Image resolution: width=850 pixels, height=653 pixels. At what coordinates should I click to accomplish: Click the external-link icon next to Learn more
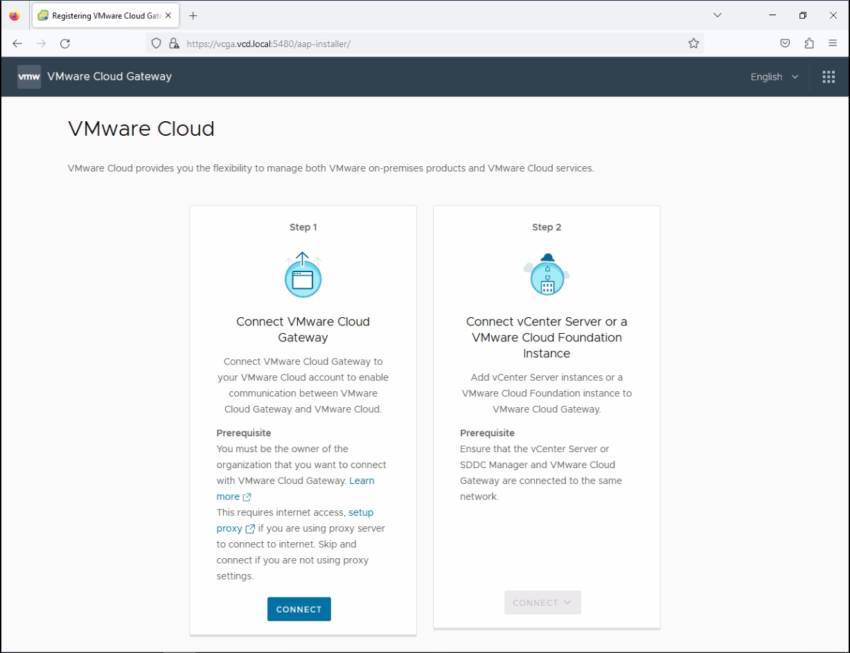[248, 496]
